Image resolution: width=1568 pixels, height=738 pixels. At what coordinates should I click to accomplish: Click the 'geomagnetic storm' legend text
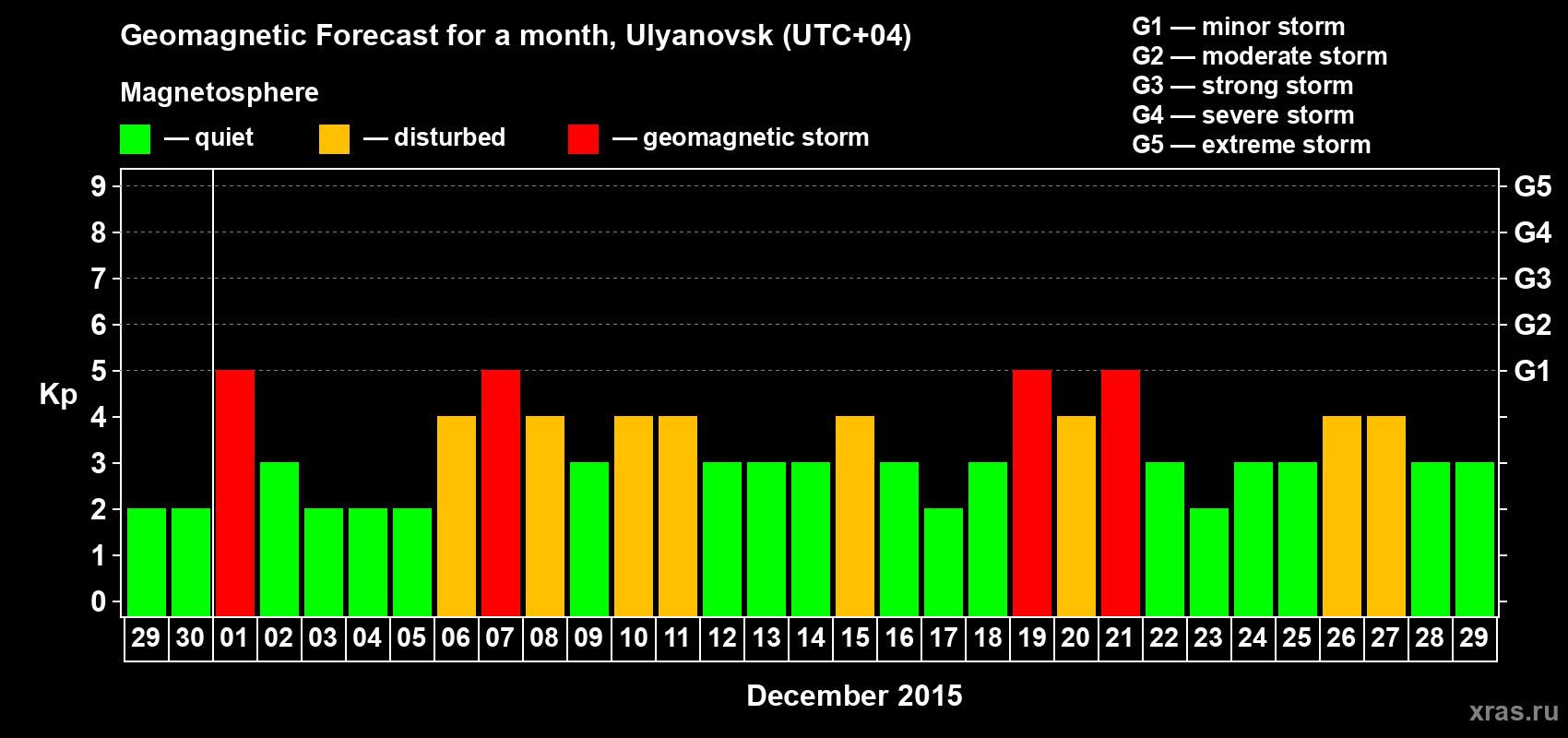(x=756, y=137)
